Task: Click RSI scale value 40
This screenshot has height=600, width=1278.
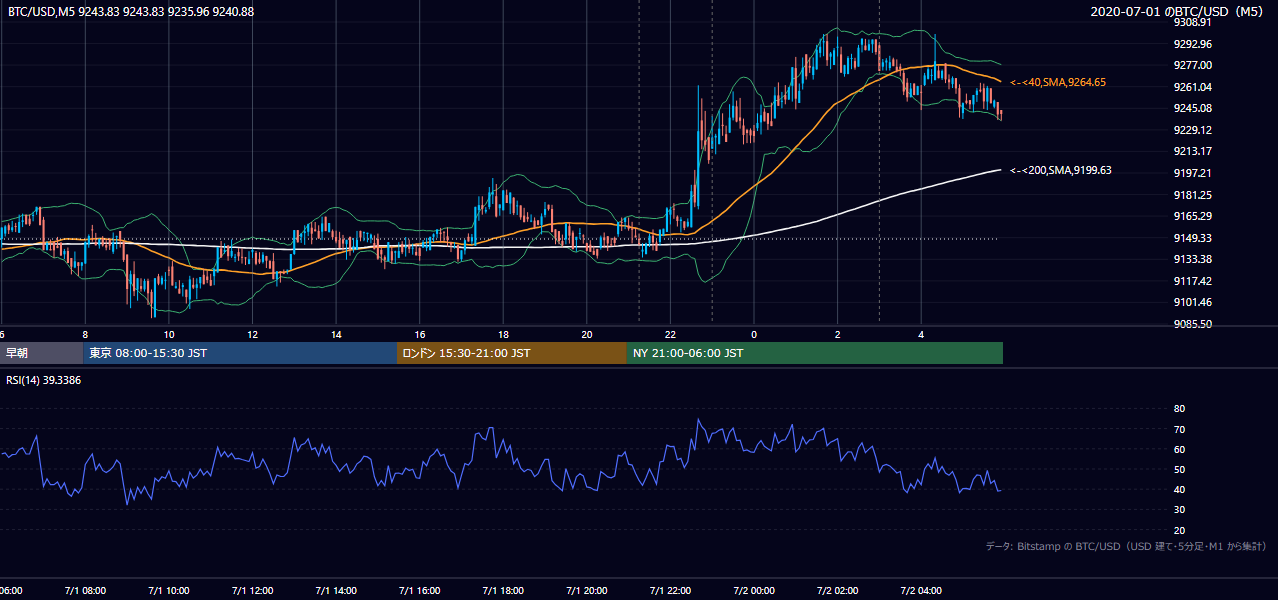Action: pos(1179,489)
